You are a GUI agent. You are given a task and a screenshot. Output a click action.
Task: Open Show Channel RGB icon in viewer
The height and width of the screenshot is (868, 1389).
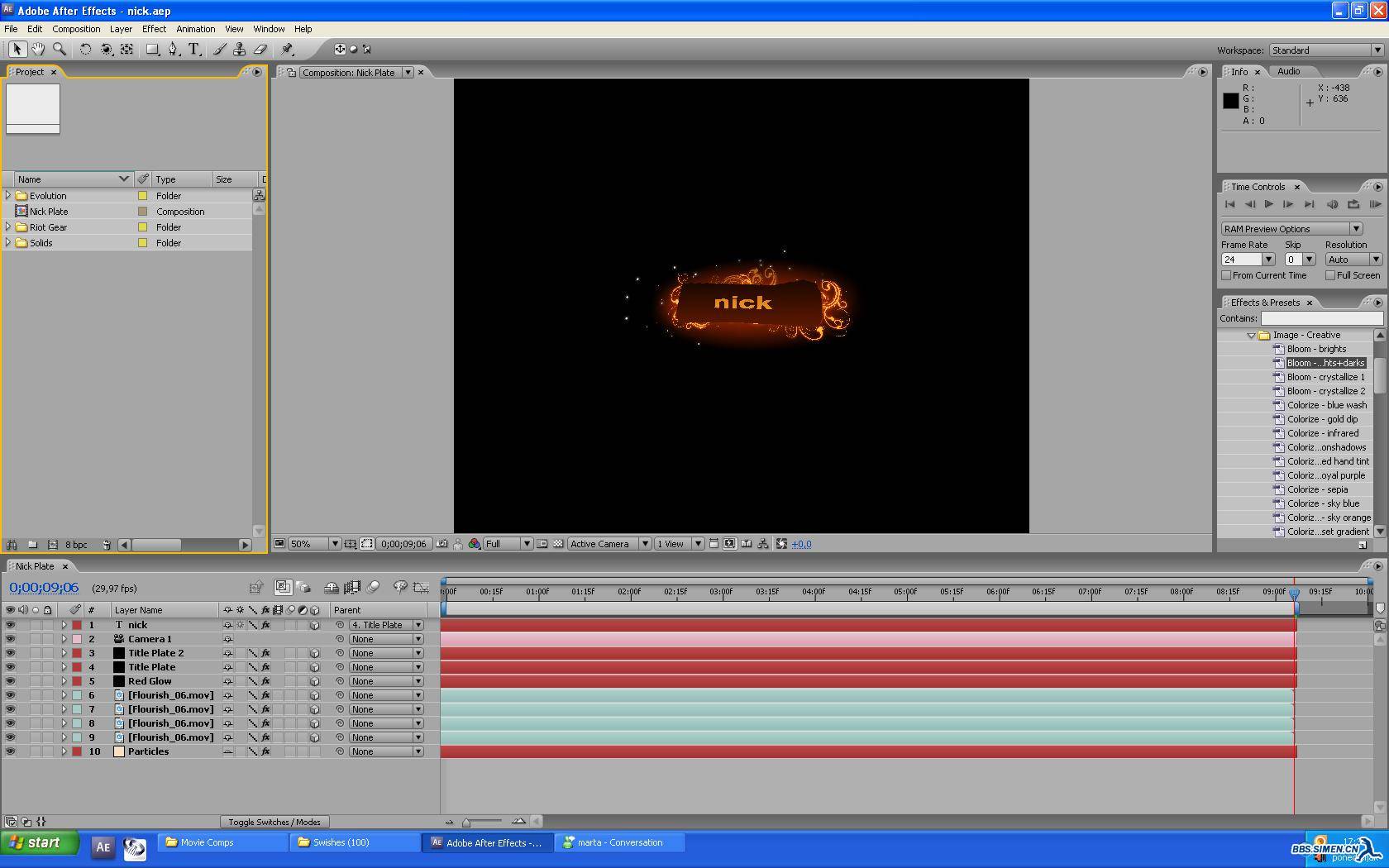pos(475,544)
